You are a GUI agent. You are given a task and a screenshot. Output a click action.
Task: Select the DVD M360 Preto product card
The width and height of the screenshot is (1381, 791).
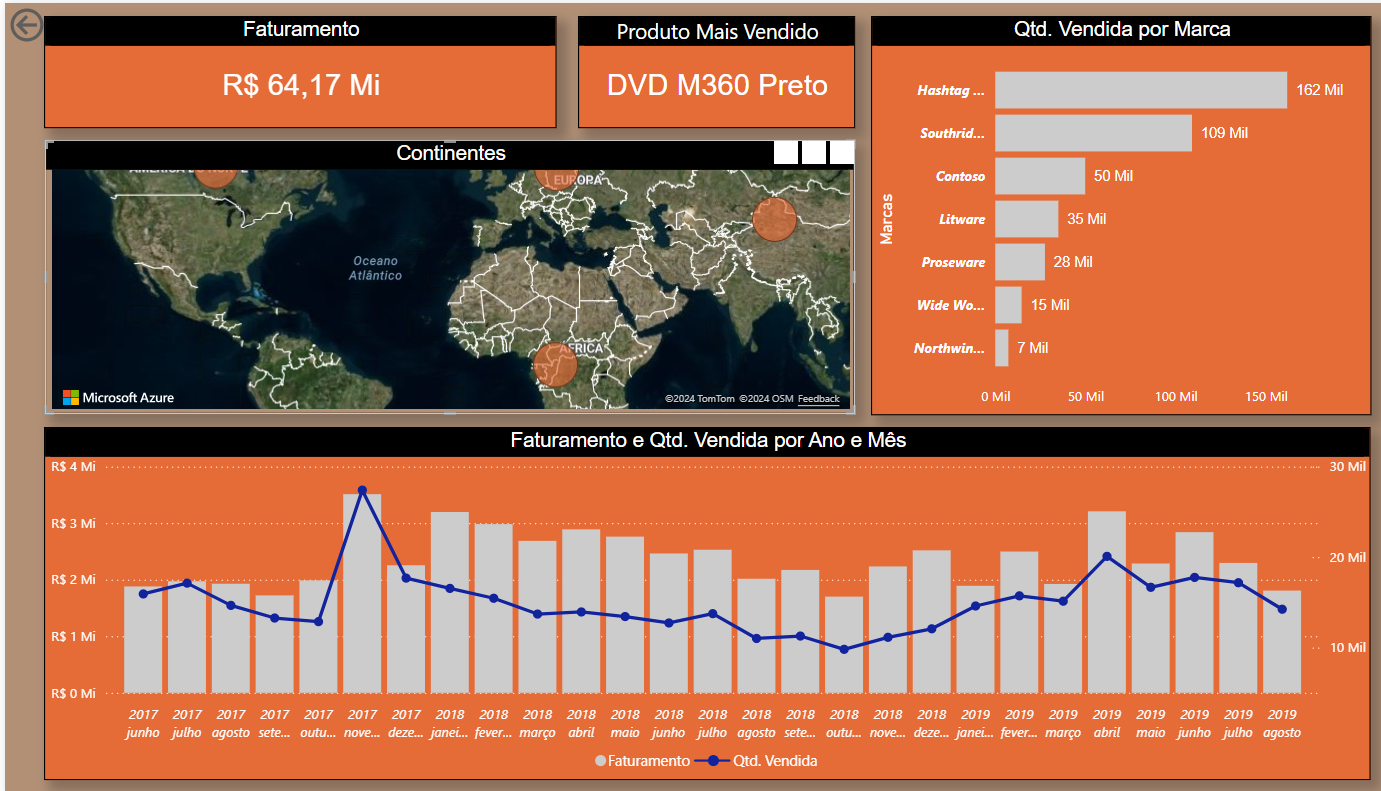(717, 73)
